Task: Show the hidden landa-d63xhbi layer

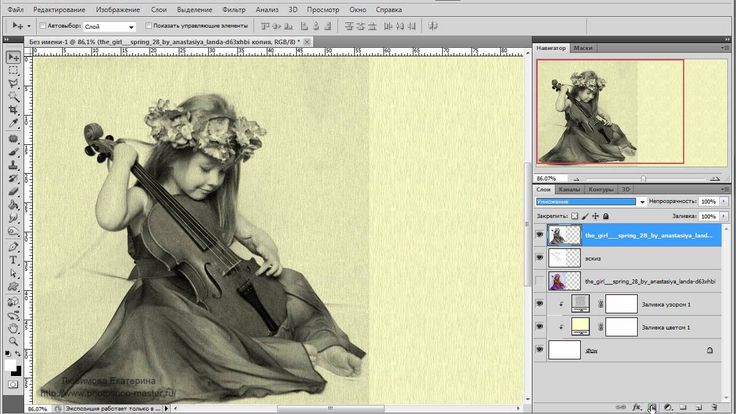Action: (540, 281)
